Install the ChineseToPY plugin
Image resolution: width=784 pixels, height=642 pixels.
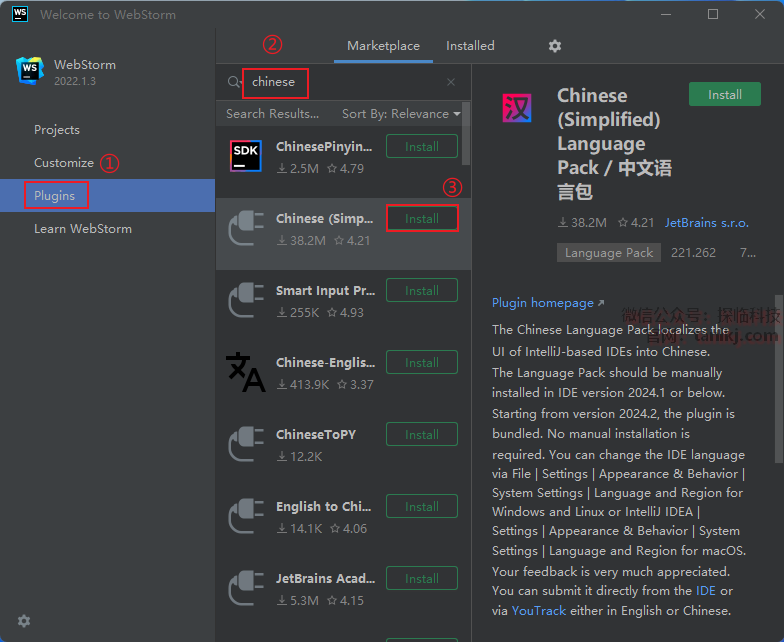pyautogui.click(x=422, y=434)
